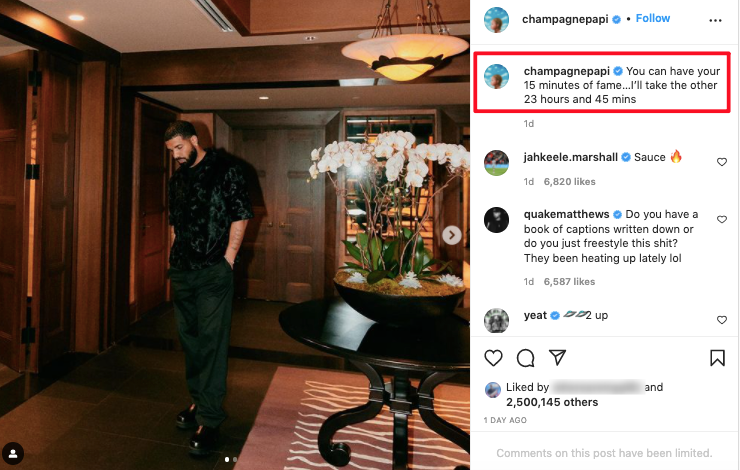View 2,500,145 others who liked
Image resolution: width=740 pixels, height=470 pixels.
click(x=551, y=402)
